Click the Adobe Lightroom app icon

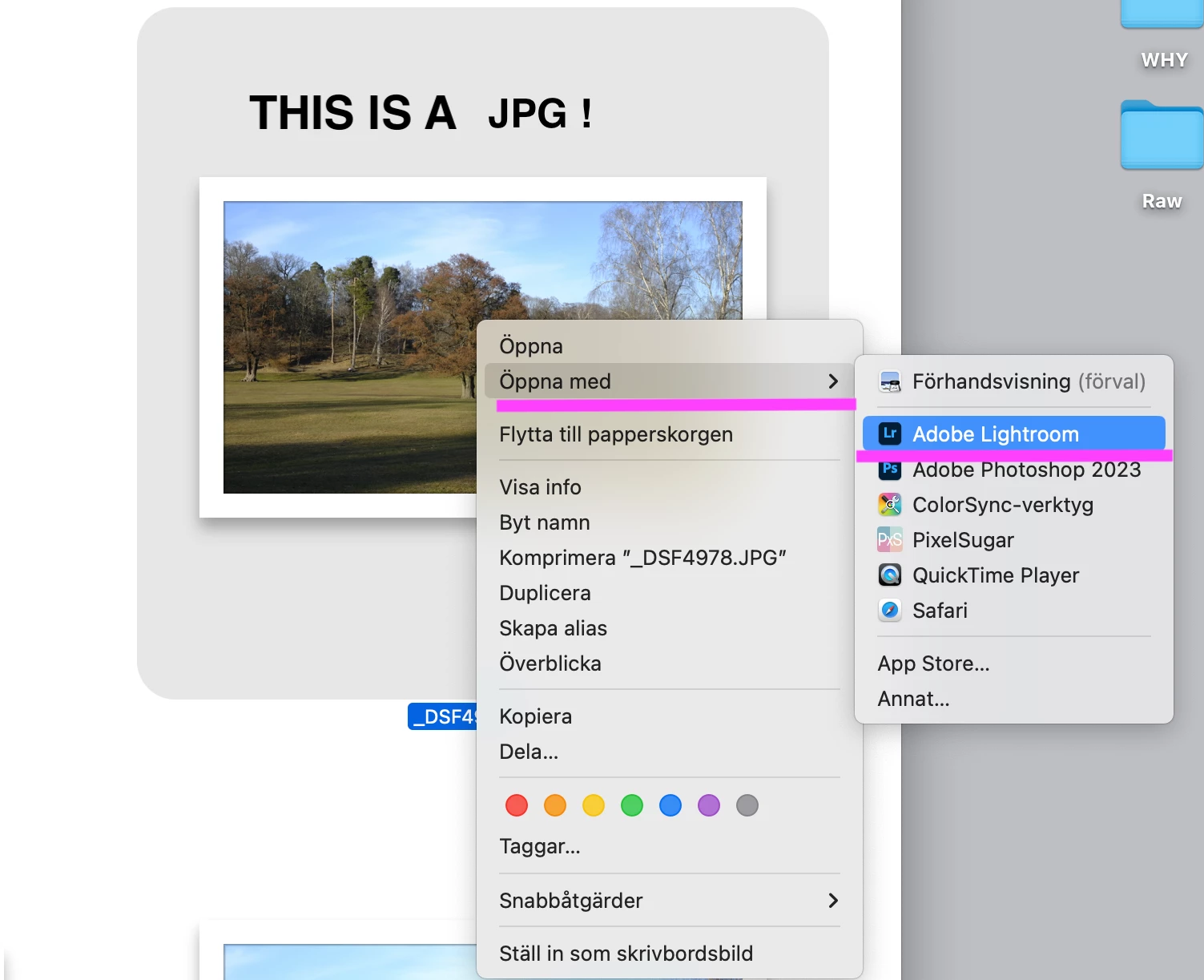pyautogui.click(x=890, y=434)
